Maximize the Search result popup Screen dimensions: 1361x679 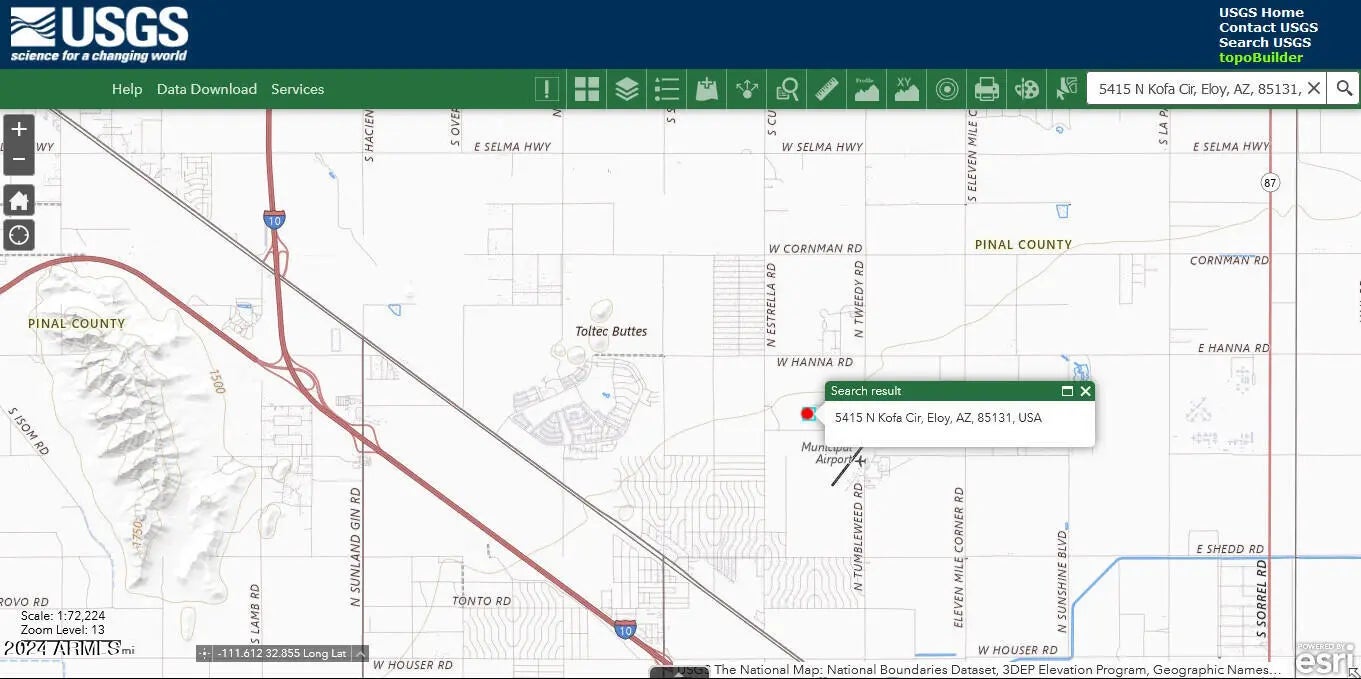click(x=1067, y=391)
